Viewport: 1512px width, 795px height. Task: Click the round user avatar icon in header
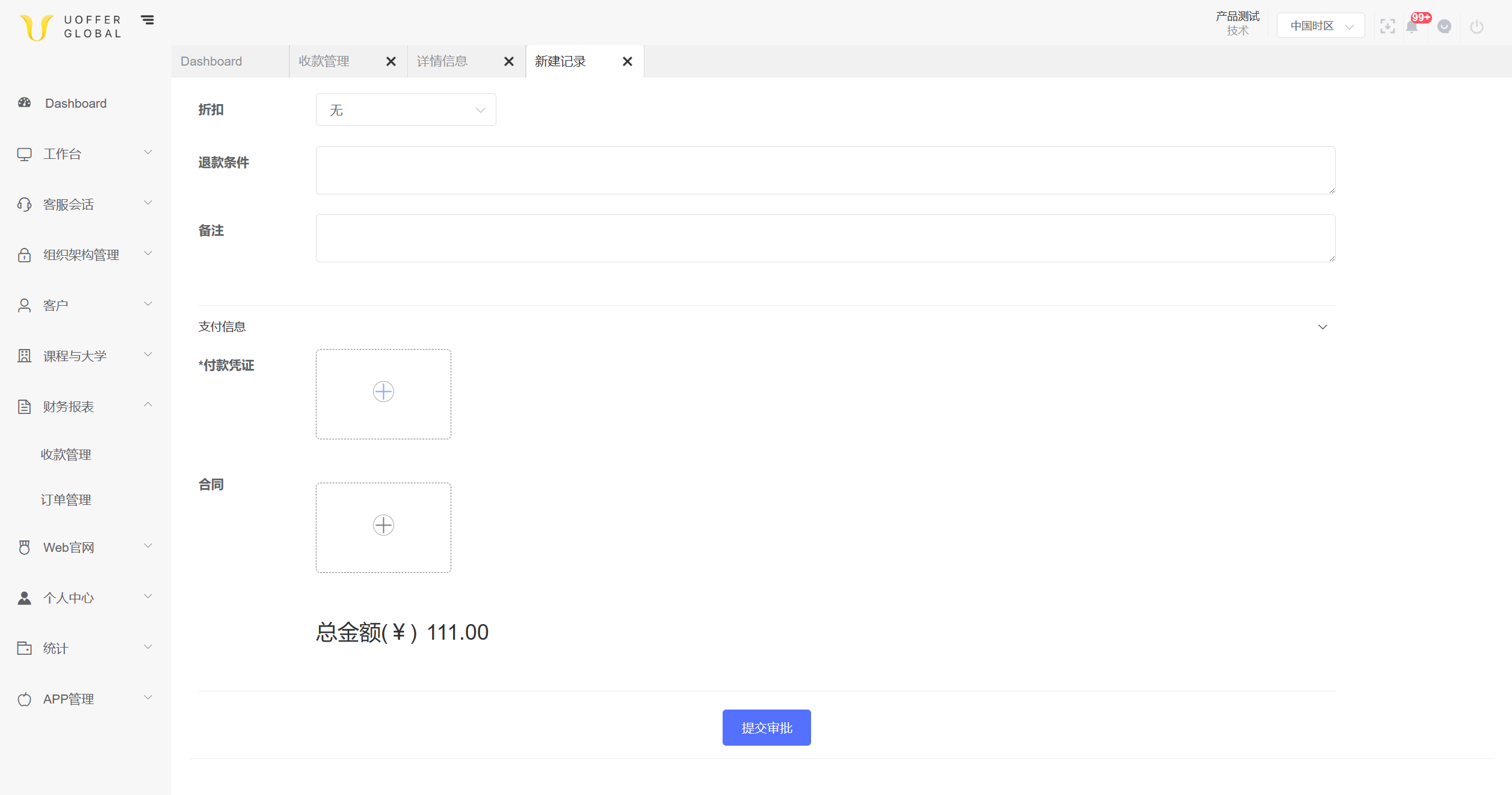click(x=1444, y=26)
